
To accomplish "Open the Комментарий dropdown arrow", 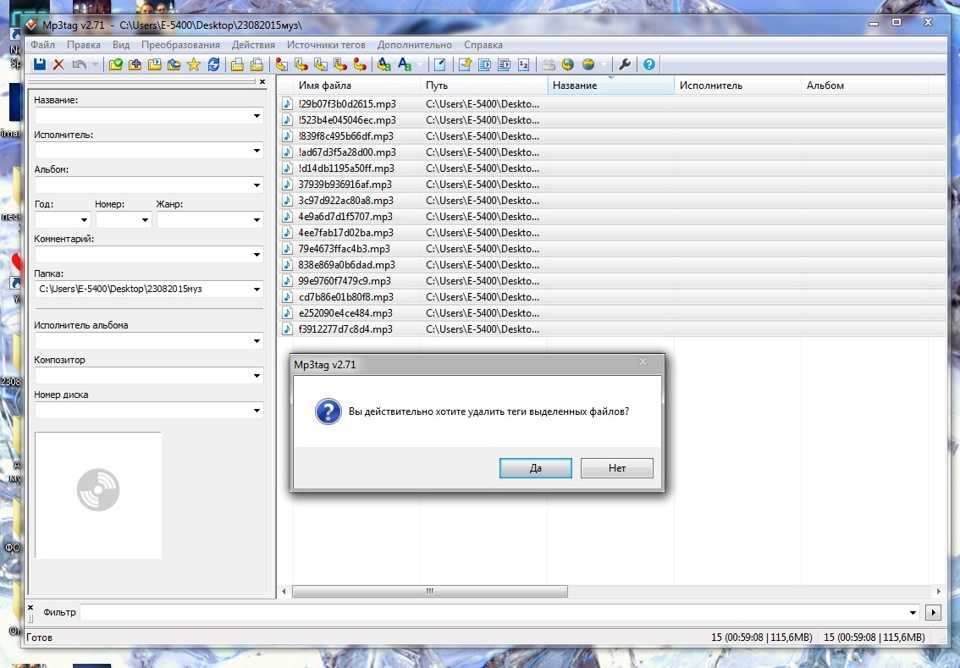I will pos(257,255).
